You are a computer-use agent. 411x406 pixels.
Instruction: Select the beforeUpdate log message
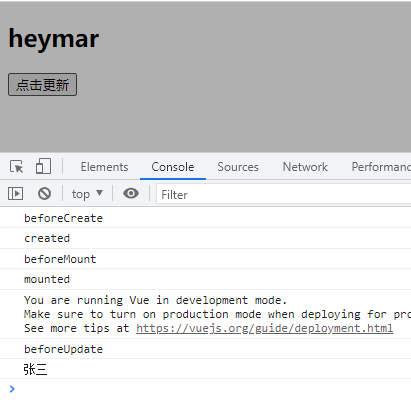[63, 349]
